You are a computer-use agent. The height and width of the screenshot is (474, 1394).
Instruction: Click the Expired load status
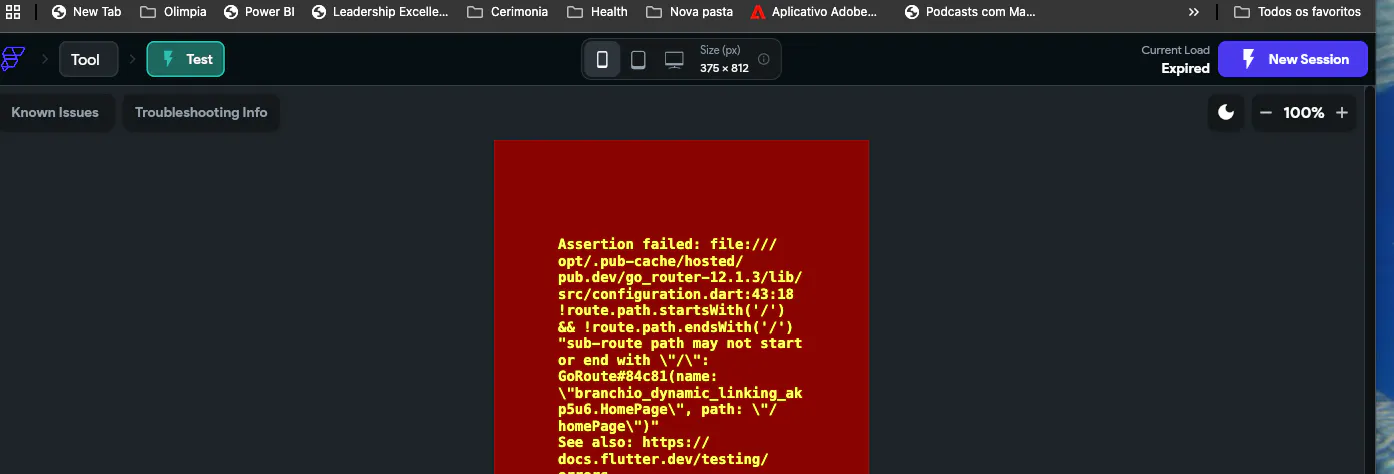click(1185, 69)
